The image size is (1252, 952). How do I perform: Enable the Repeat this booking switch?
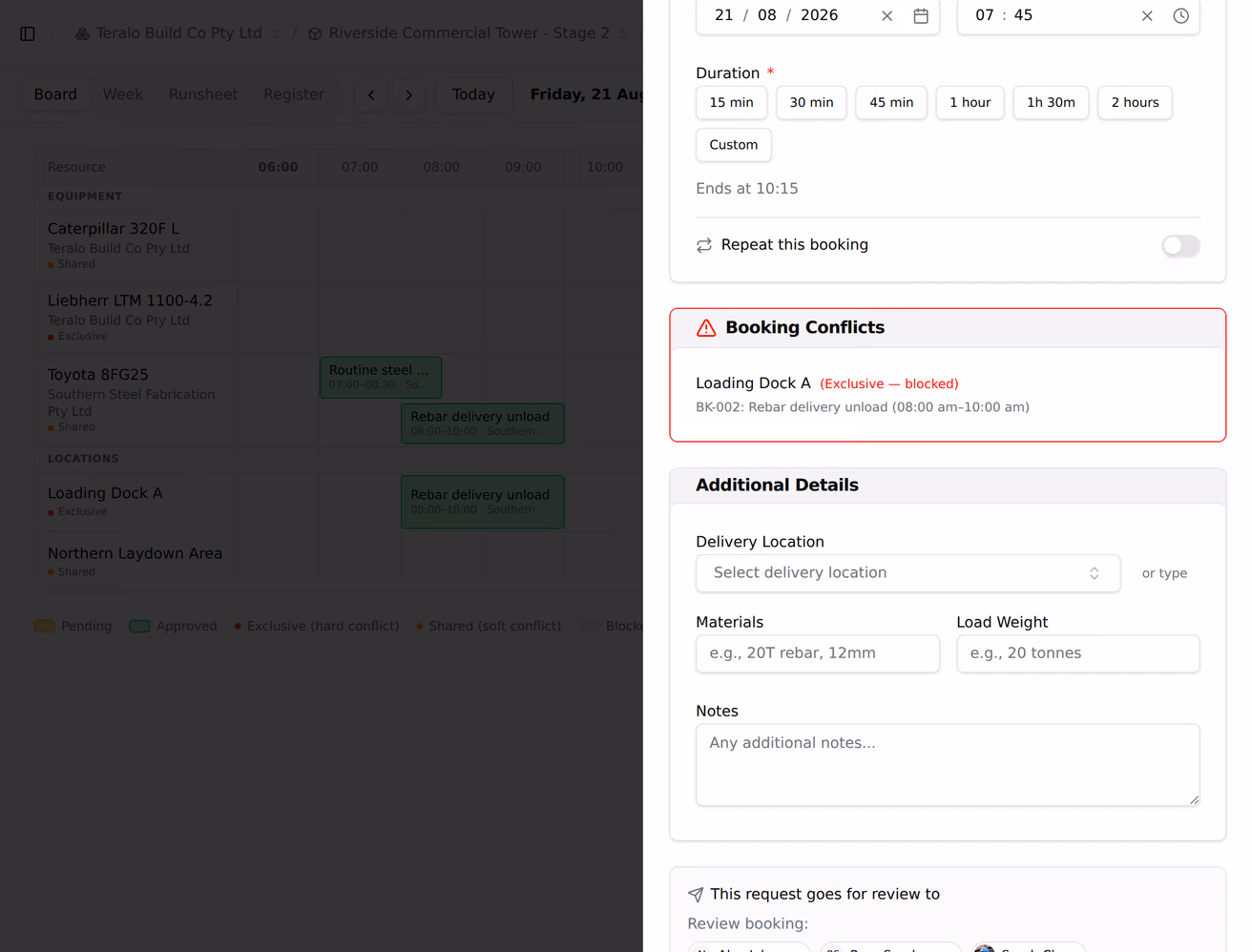[x=1180, y=246]
